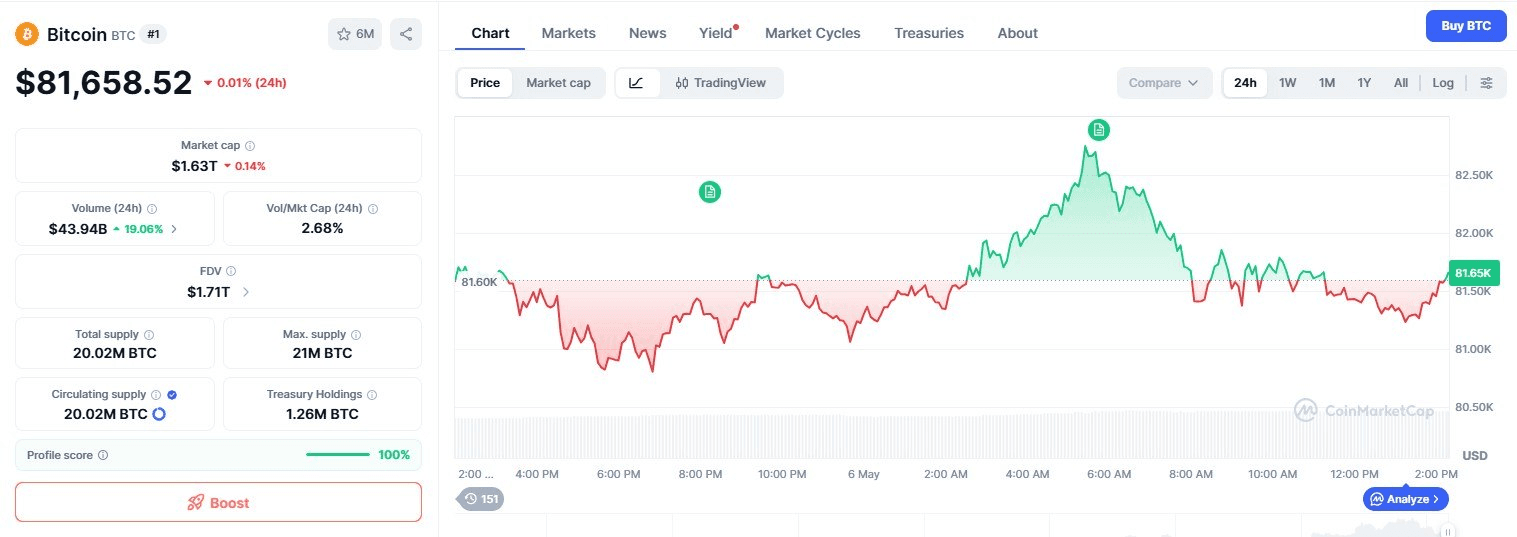Click the Circulating supply info icon

click(x=156, y=395)
